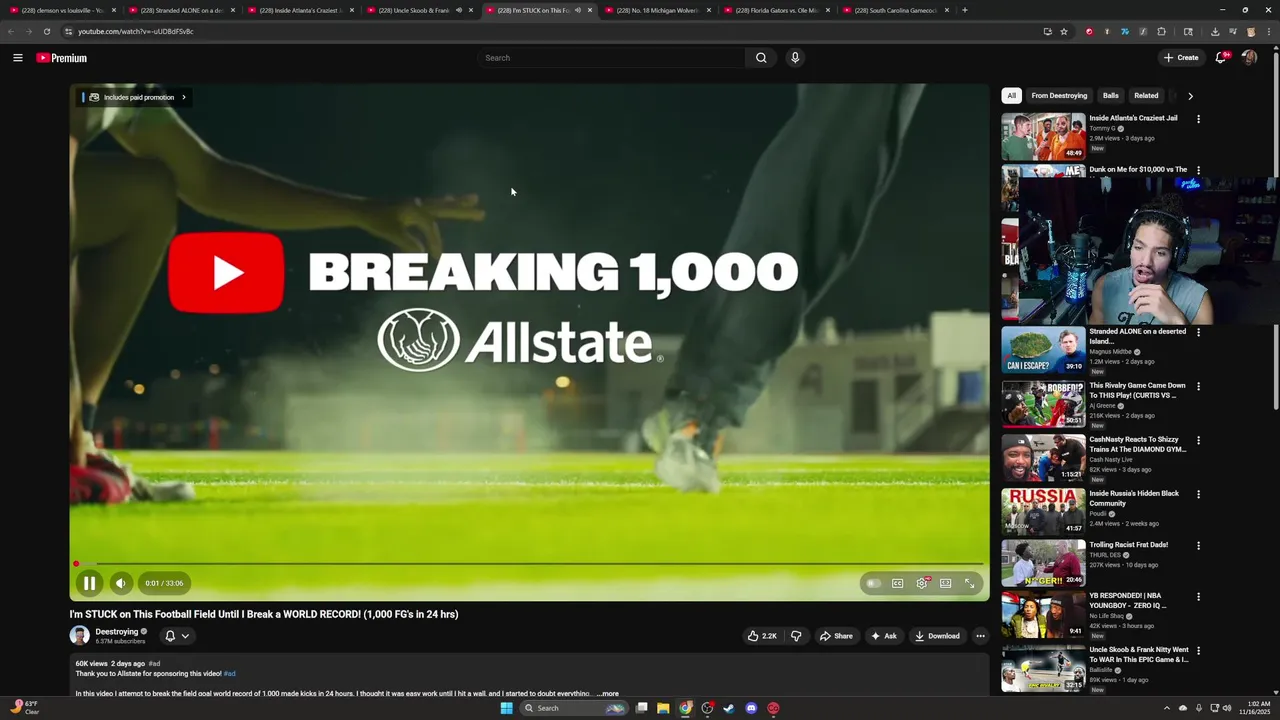Open a new browser tab
Image resolution: width=1280 pixels, height=720 pixels.
pos(964,10)
